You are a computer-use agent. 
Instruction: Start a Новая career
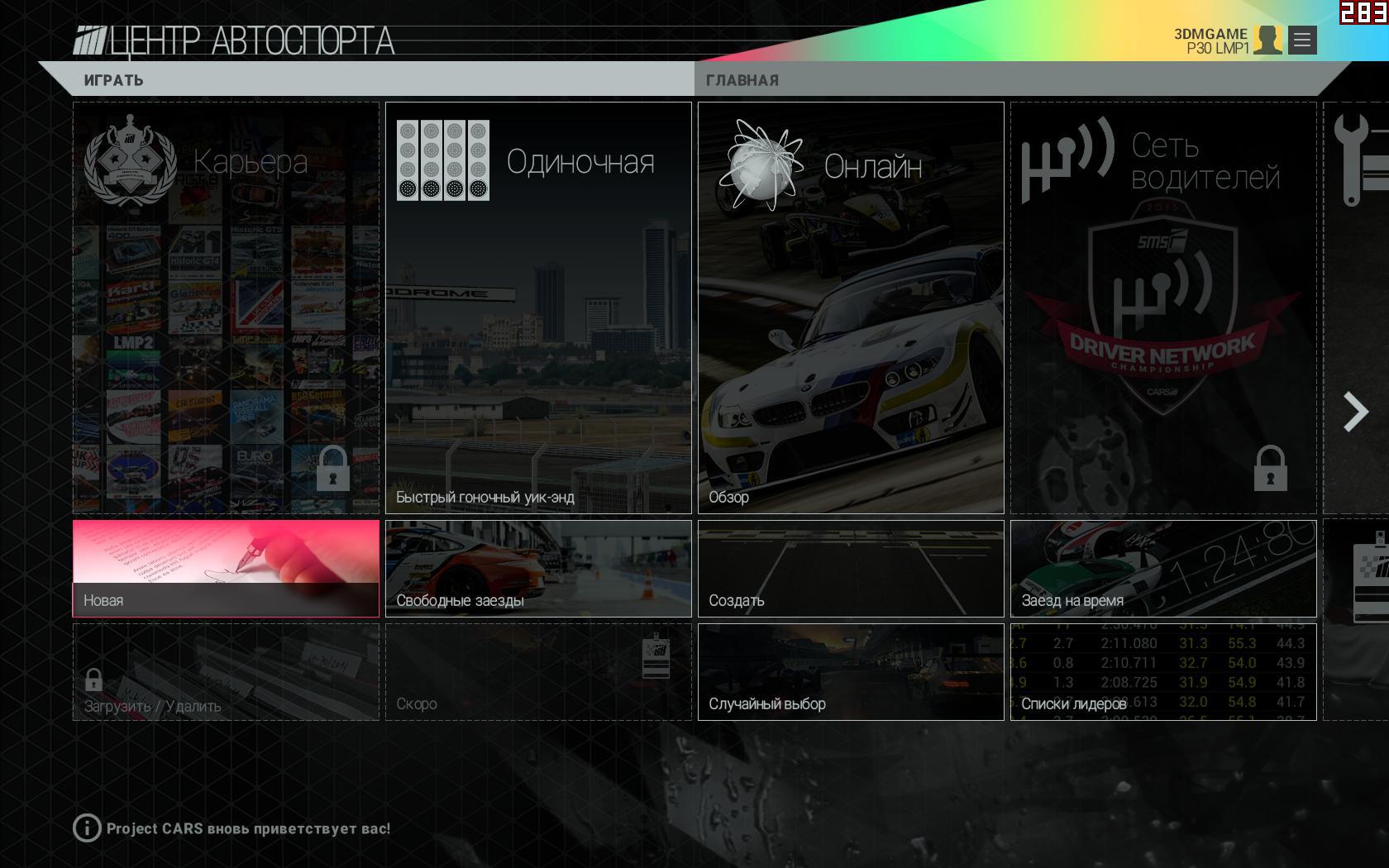pos(226,568)
